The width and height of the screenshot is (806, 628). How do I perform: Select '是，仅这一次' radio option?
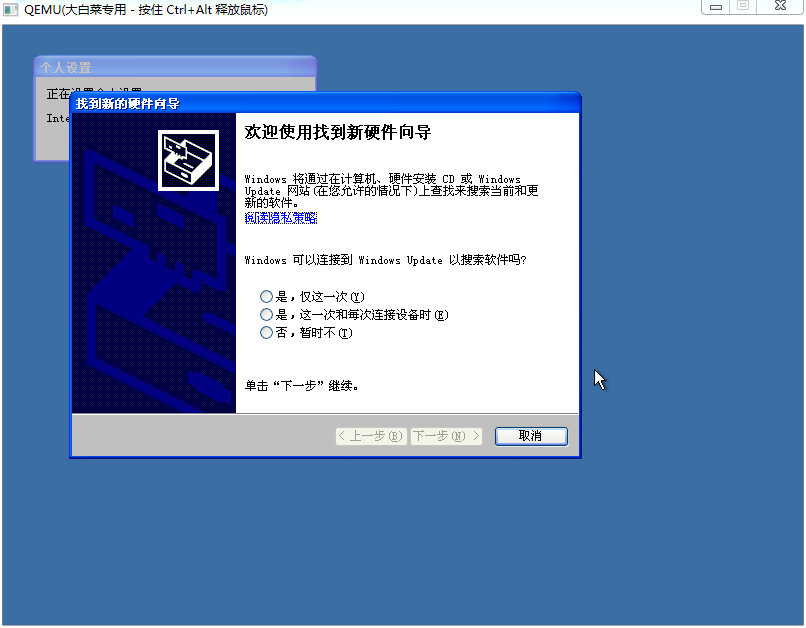pos(266,297)
